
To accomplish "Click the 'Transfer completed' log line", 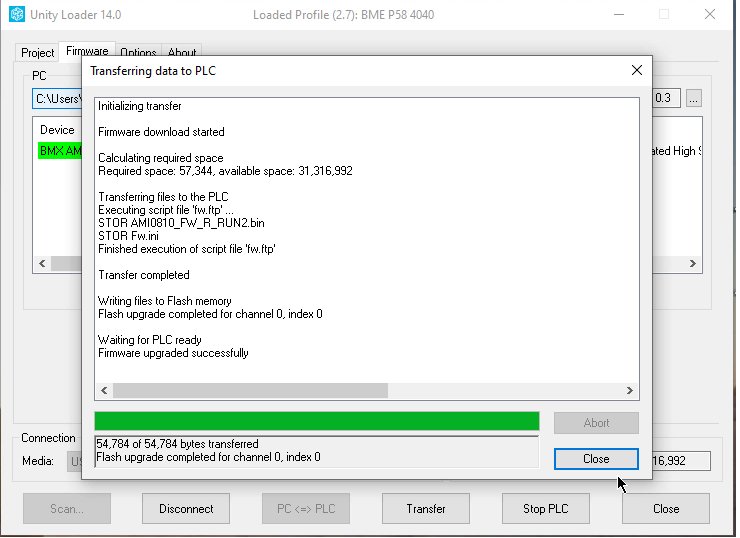I will tap(143, 275).
